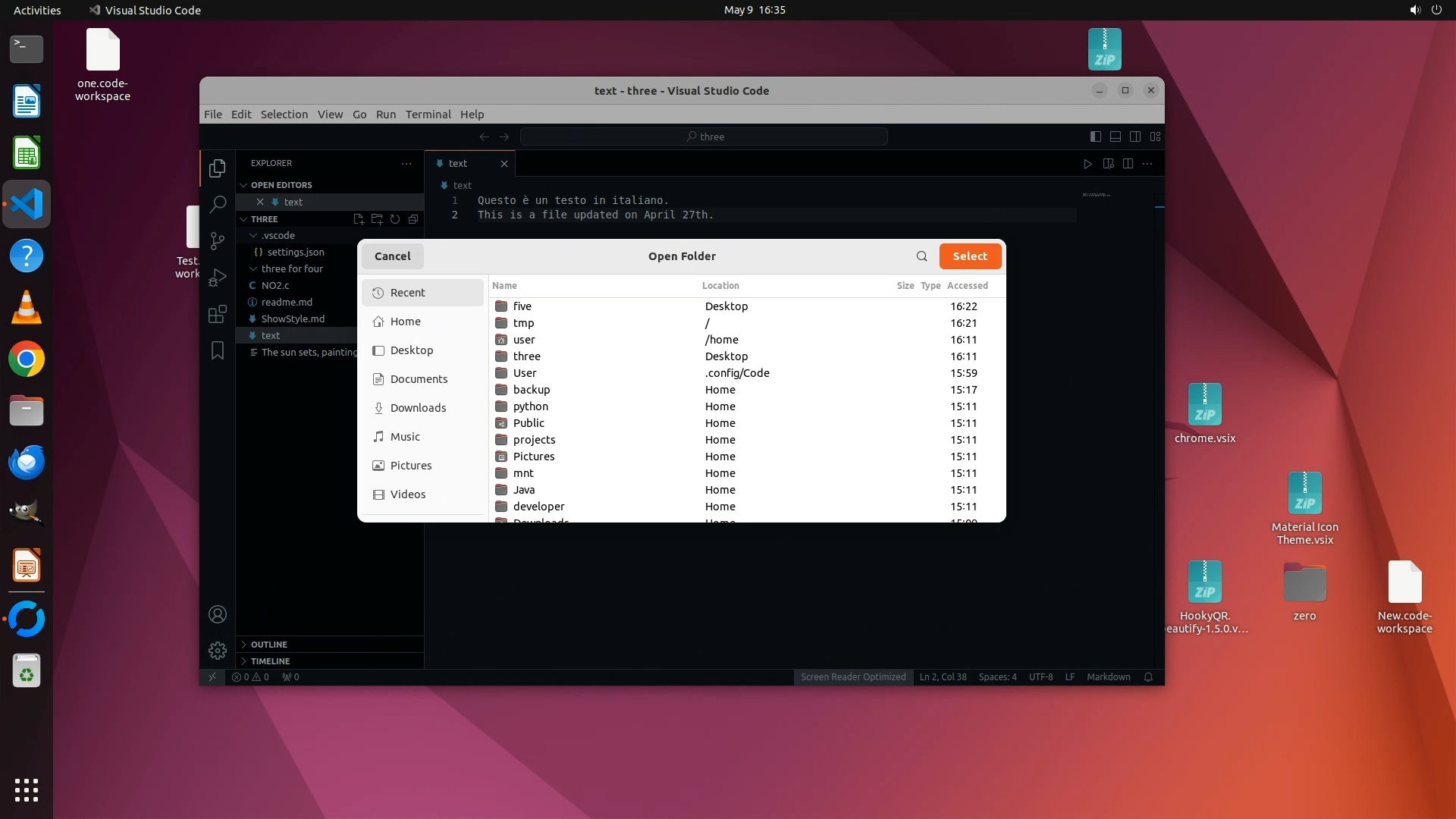
Task: Toggle the primary side bar layout icon
Action: click(x=1095, y=136)
